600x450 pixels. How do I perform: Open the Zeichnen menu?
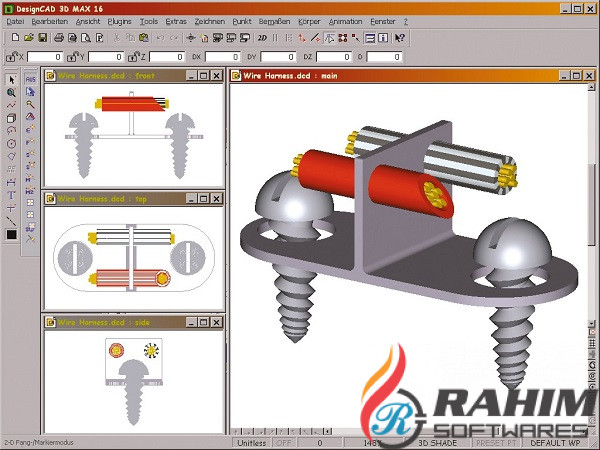click(x=209, y=21)
